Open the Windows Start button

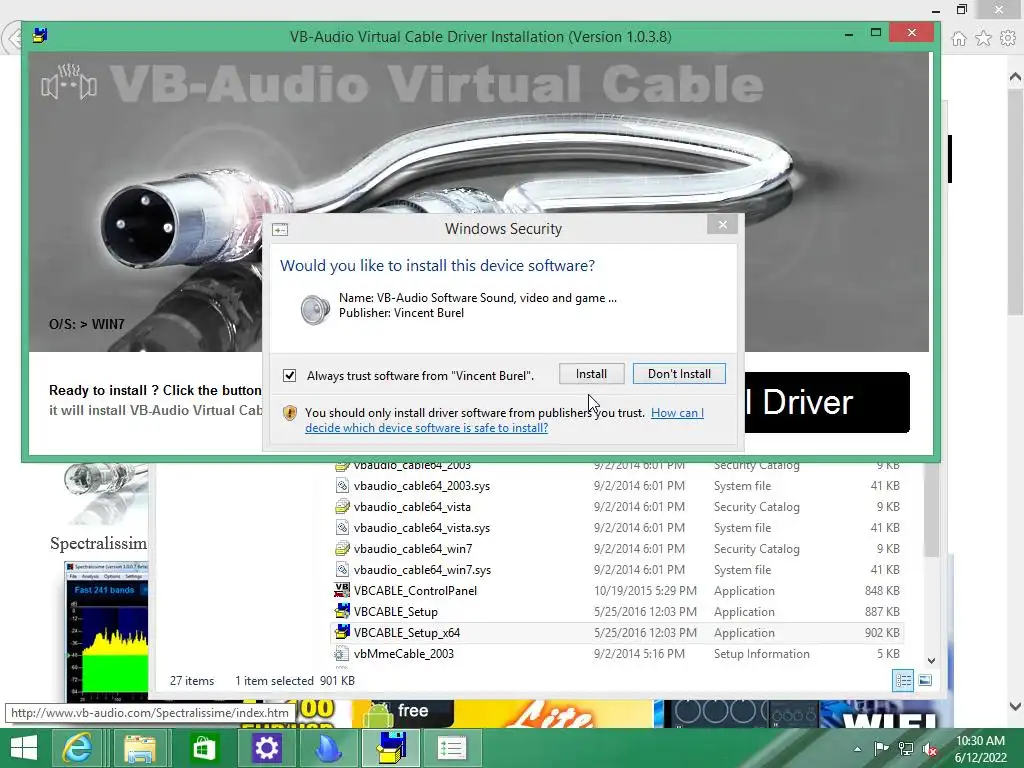click(24, 748)
